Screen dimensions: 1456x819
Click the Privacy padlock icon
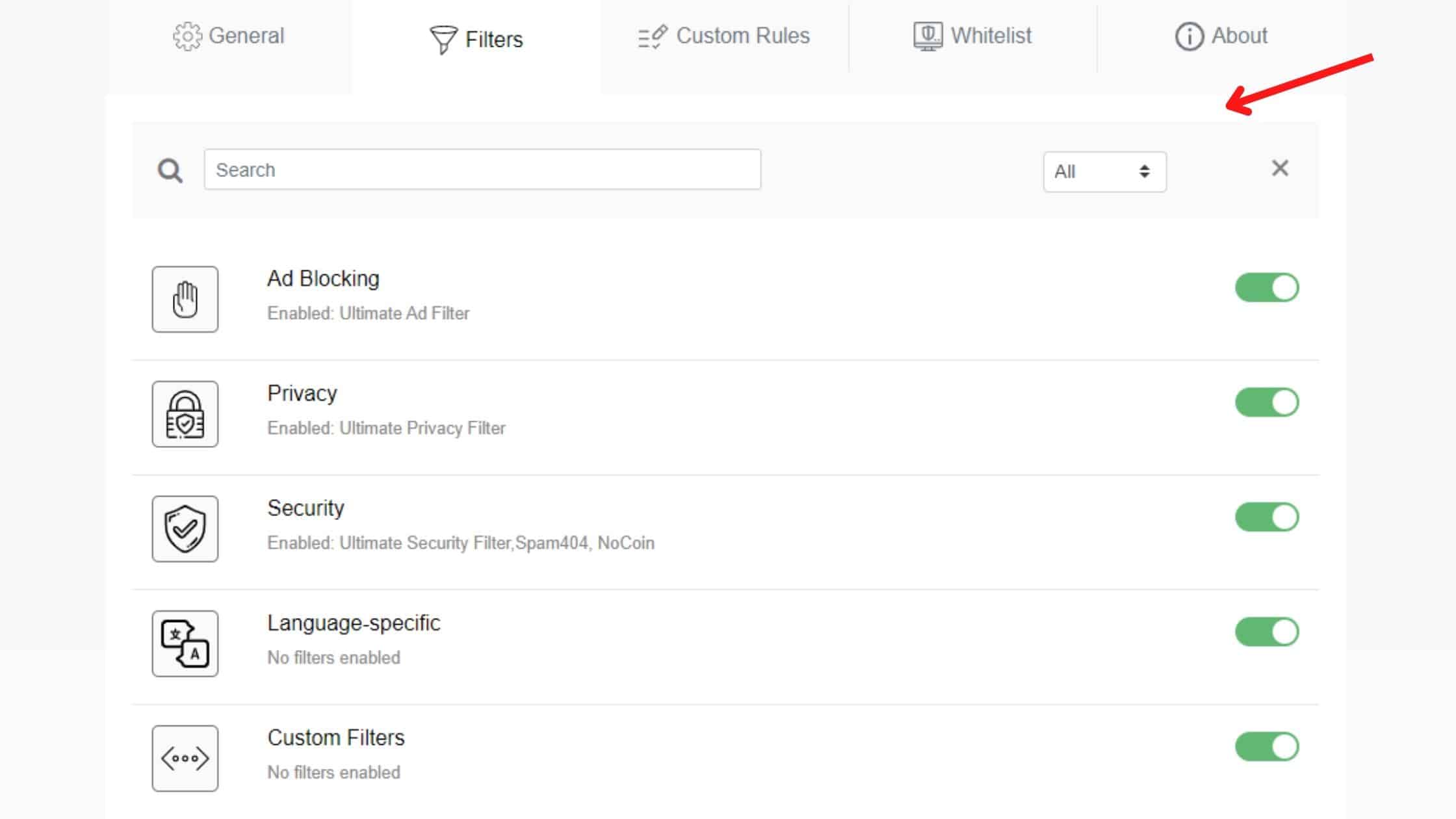pos(185,414)
